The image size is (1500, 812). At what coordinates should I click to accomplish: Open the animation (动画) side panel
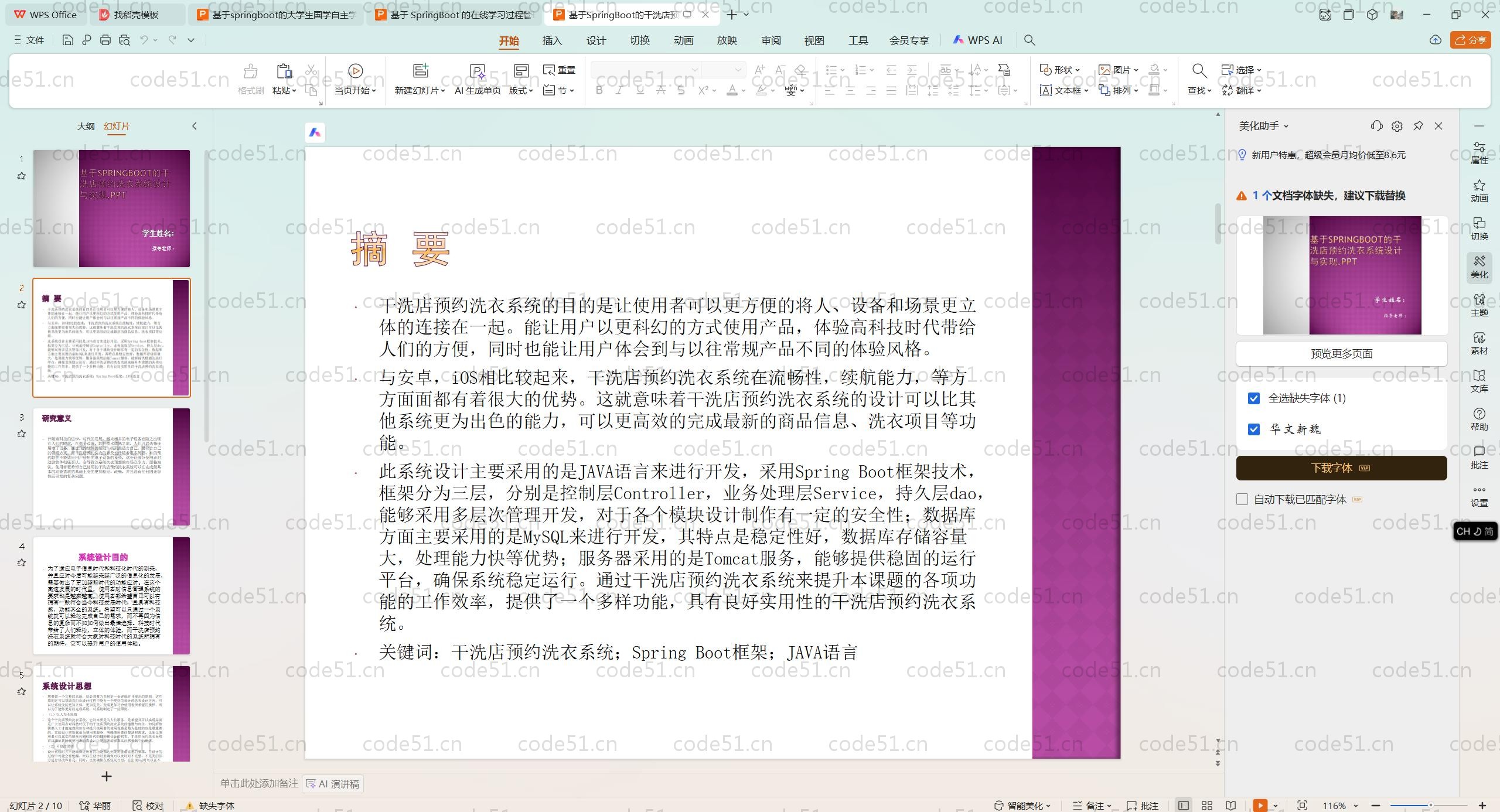[1479, 190]
